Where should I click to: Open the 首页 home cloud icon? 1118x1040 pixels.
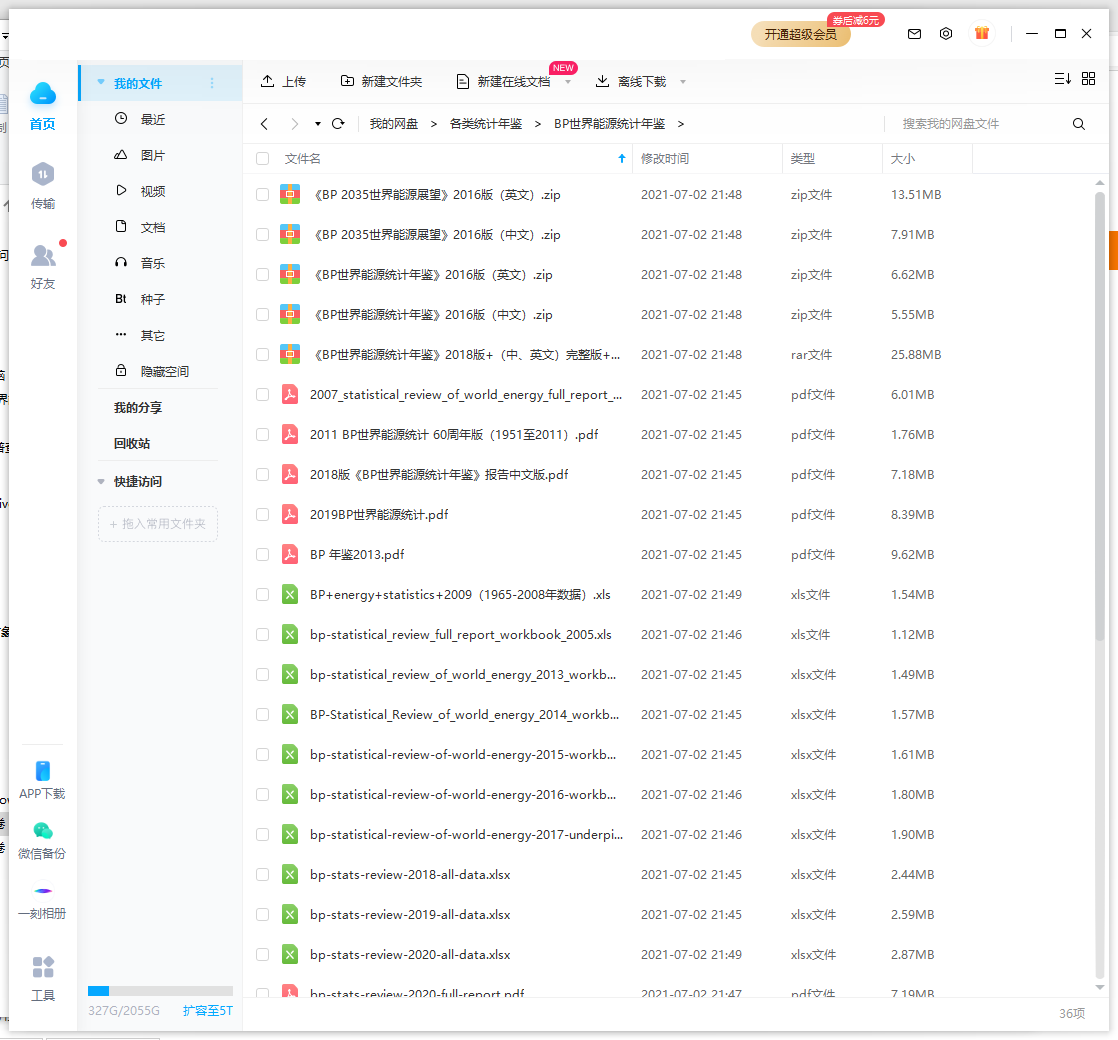(43, 94)
